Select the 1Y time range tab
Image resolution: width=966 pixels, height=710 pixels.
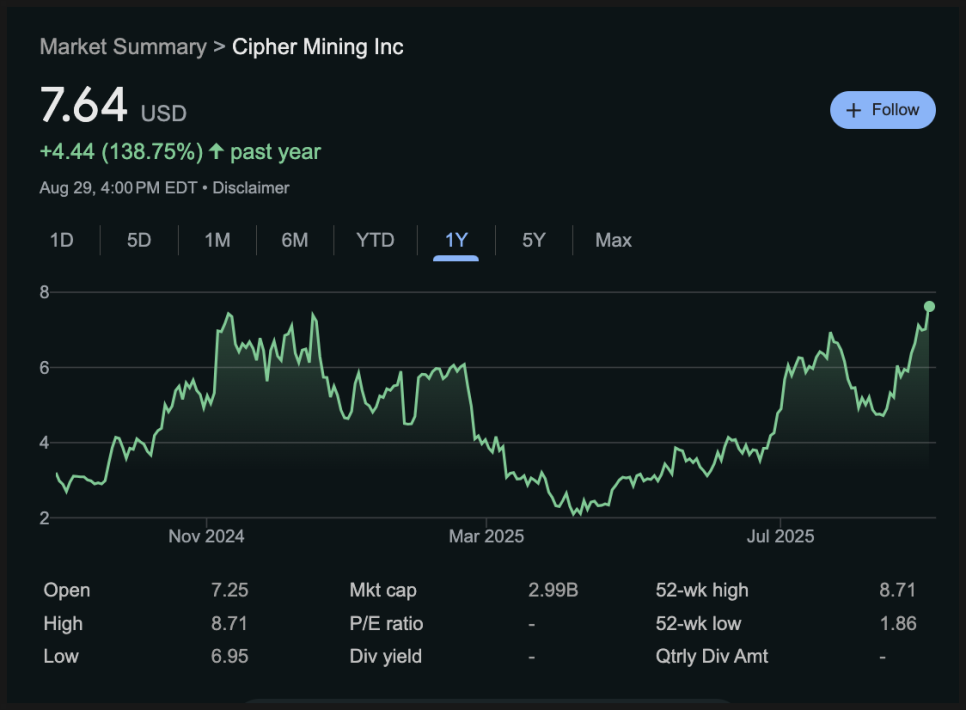pyautogui.click(x=456, y=240)
